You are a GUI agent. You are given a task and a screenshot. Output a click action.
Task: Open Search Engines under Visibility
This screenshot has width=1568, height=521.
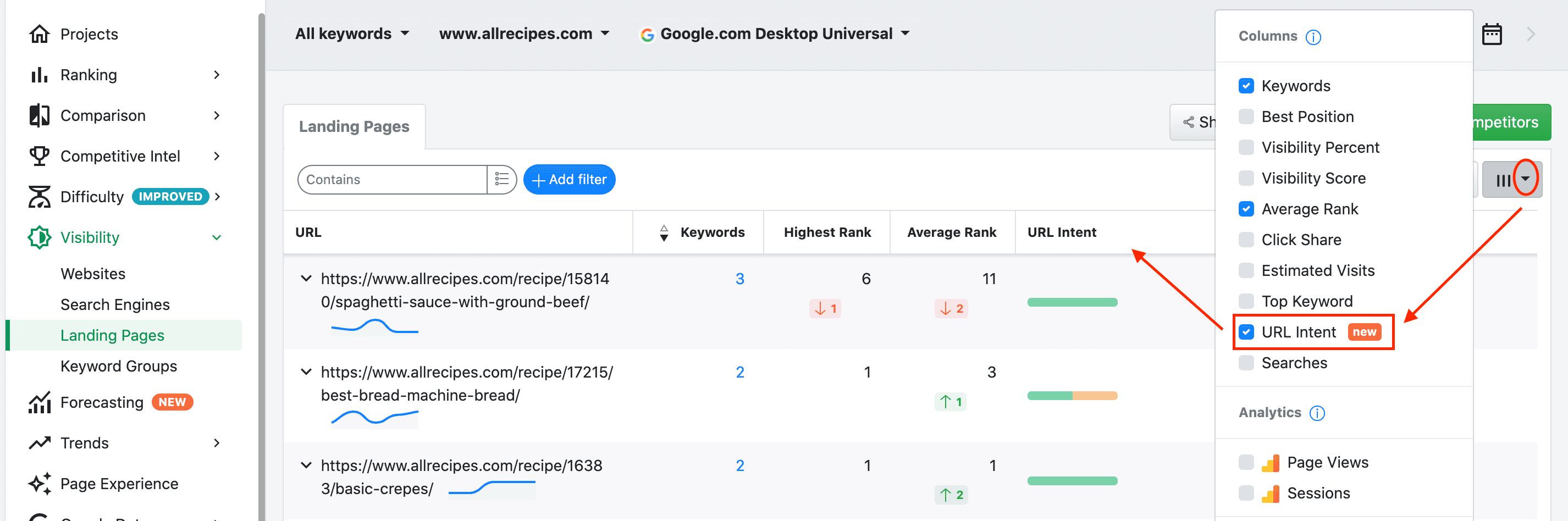115,305
